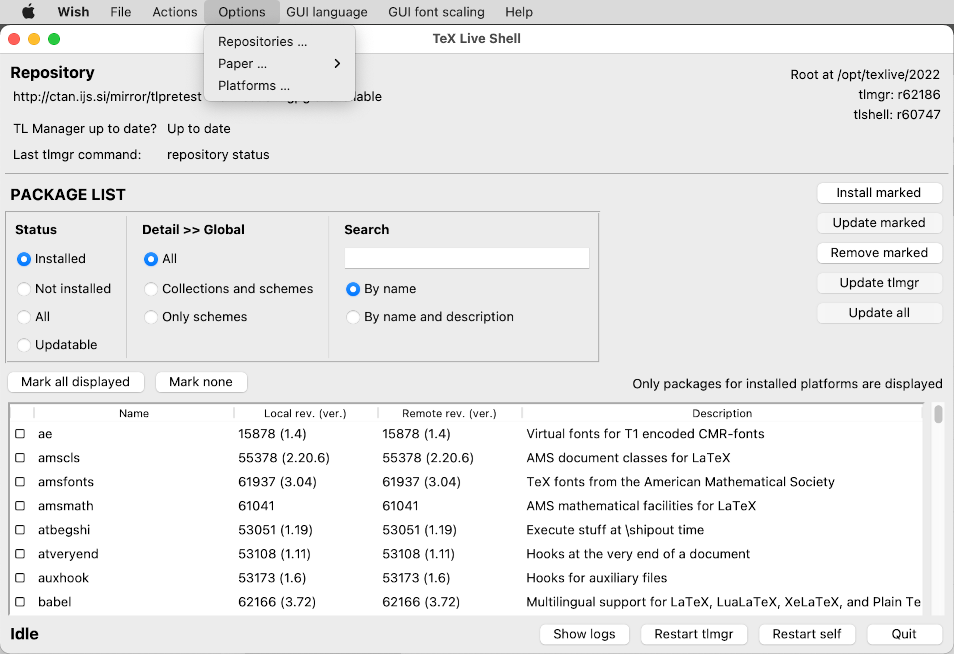Check the babel package box

point(20,602)
